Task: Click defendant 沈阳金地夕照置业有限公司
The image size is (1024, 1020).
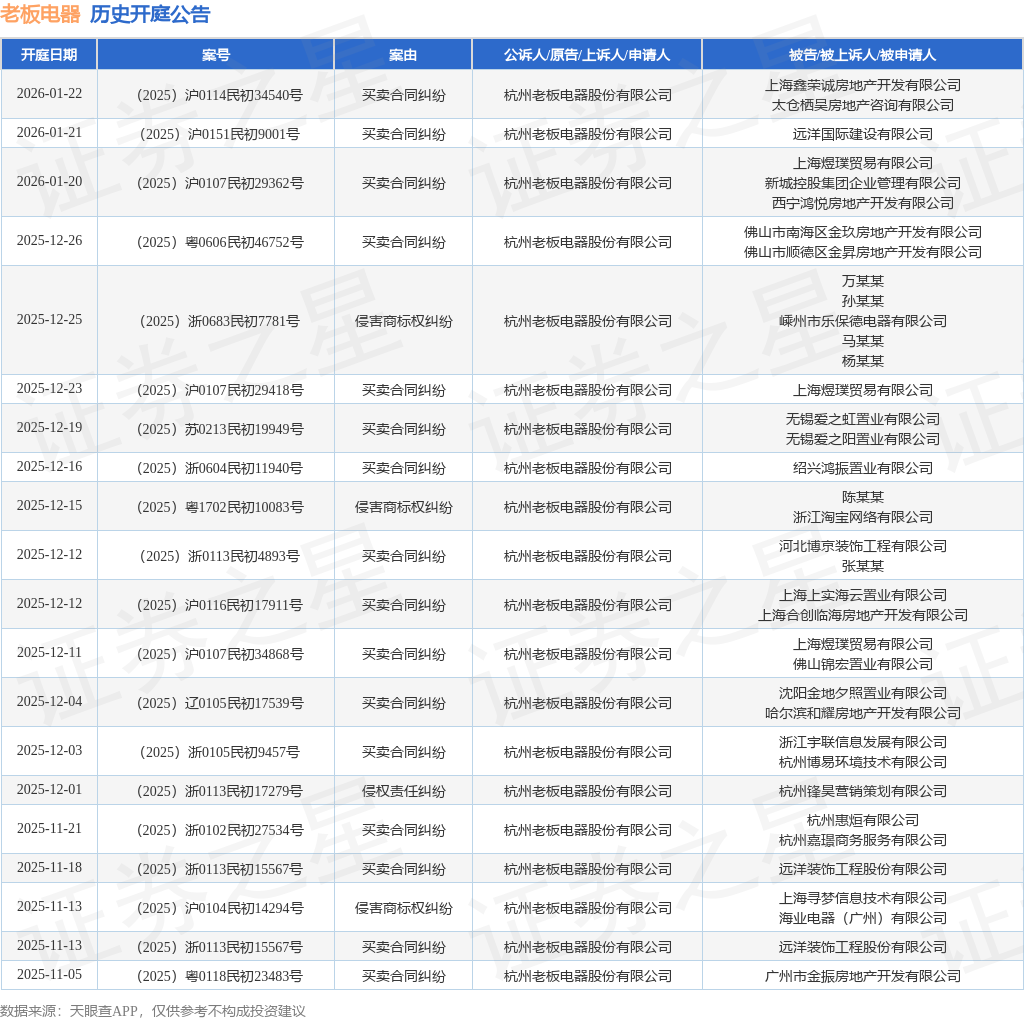Action: pyautogui.click(x=863, y=693)
